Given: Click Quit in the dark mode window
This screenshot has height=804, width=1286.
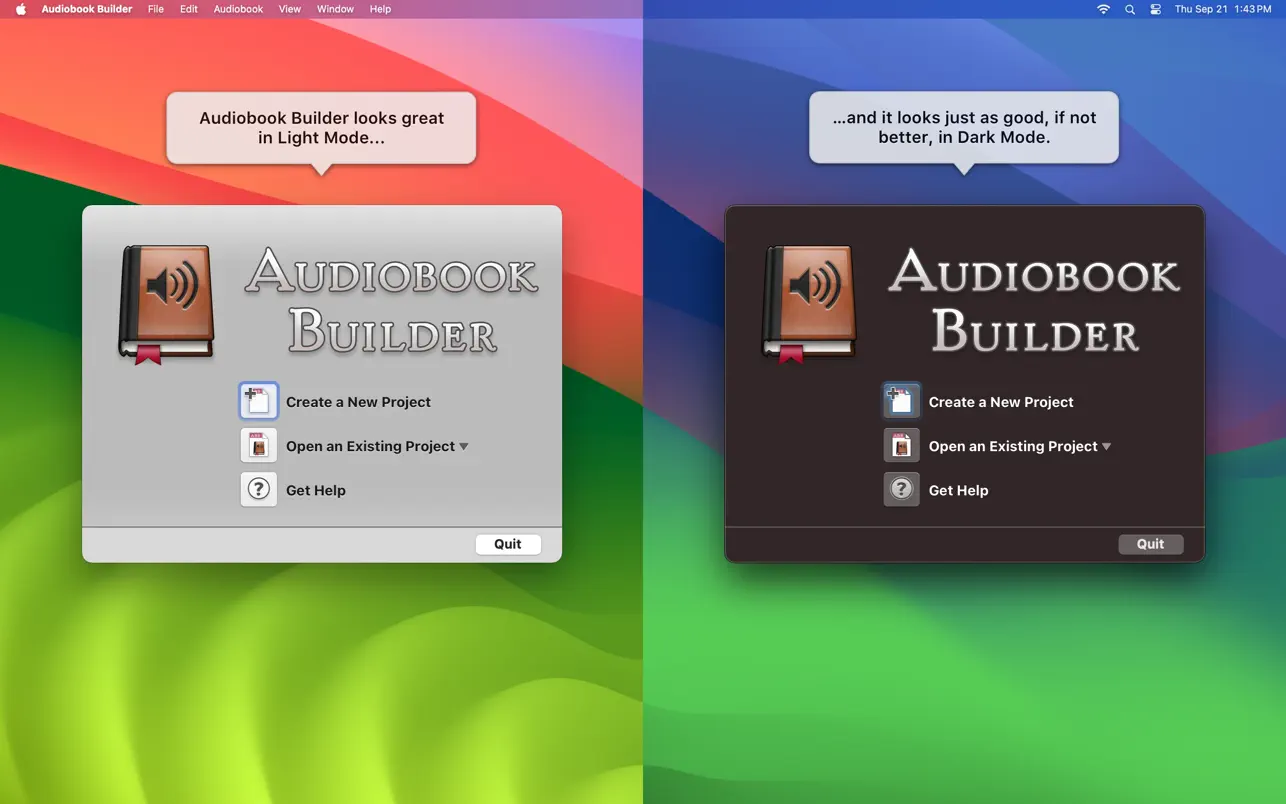Looking at the screenshot, I should pos(1151,544).
